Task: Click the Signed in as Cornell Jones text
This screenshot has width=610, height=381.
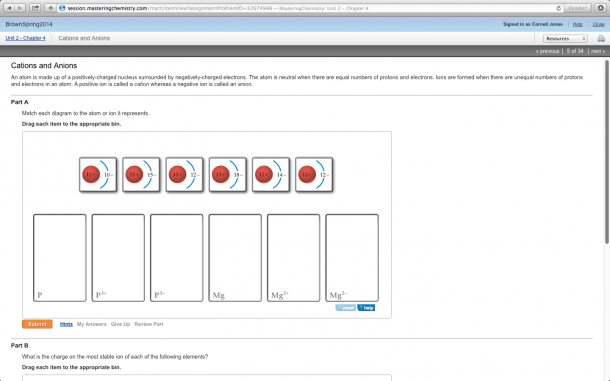Action: [533, 24]
